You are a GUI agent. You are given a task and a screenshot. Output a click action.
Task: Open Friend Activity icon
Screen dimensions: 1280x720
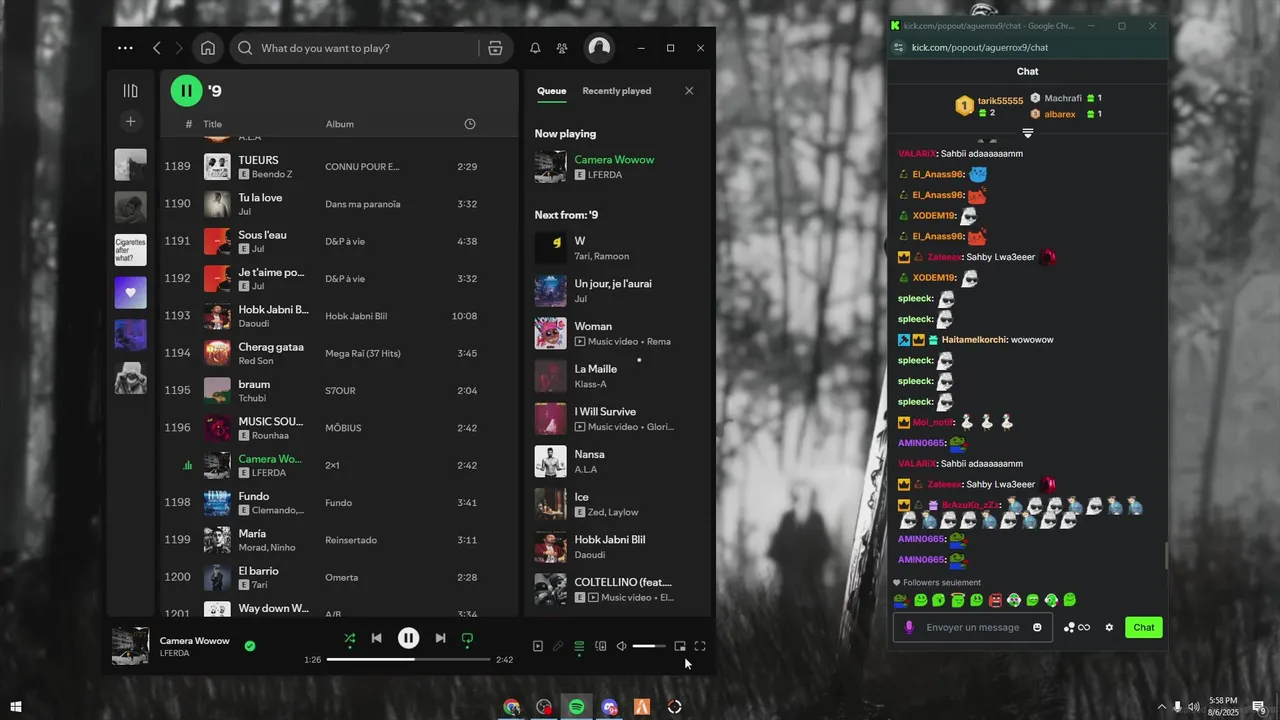[x=562, y=48]
